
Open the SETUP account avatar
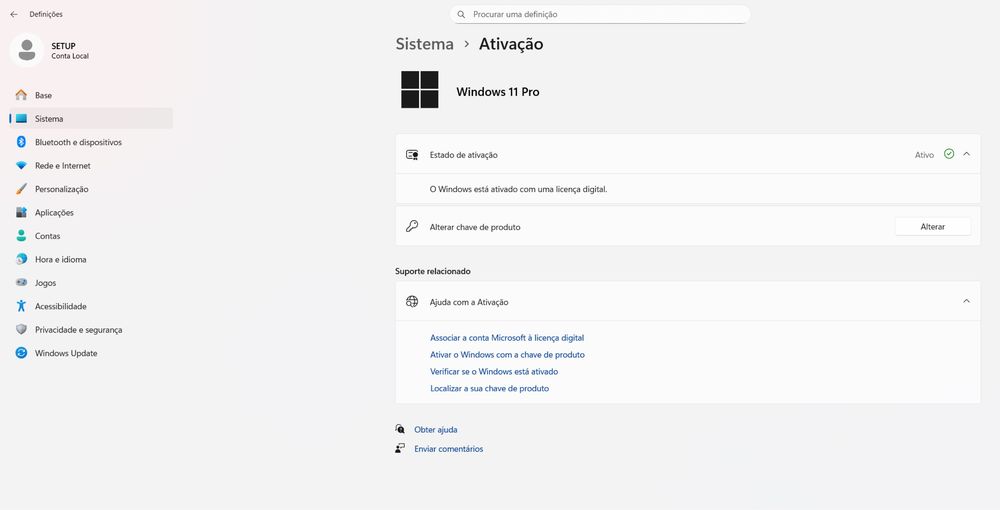27,50
